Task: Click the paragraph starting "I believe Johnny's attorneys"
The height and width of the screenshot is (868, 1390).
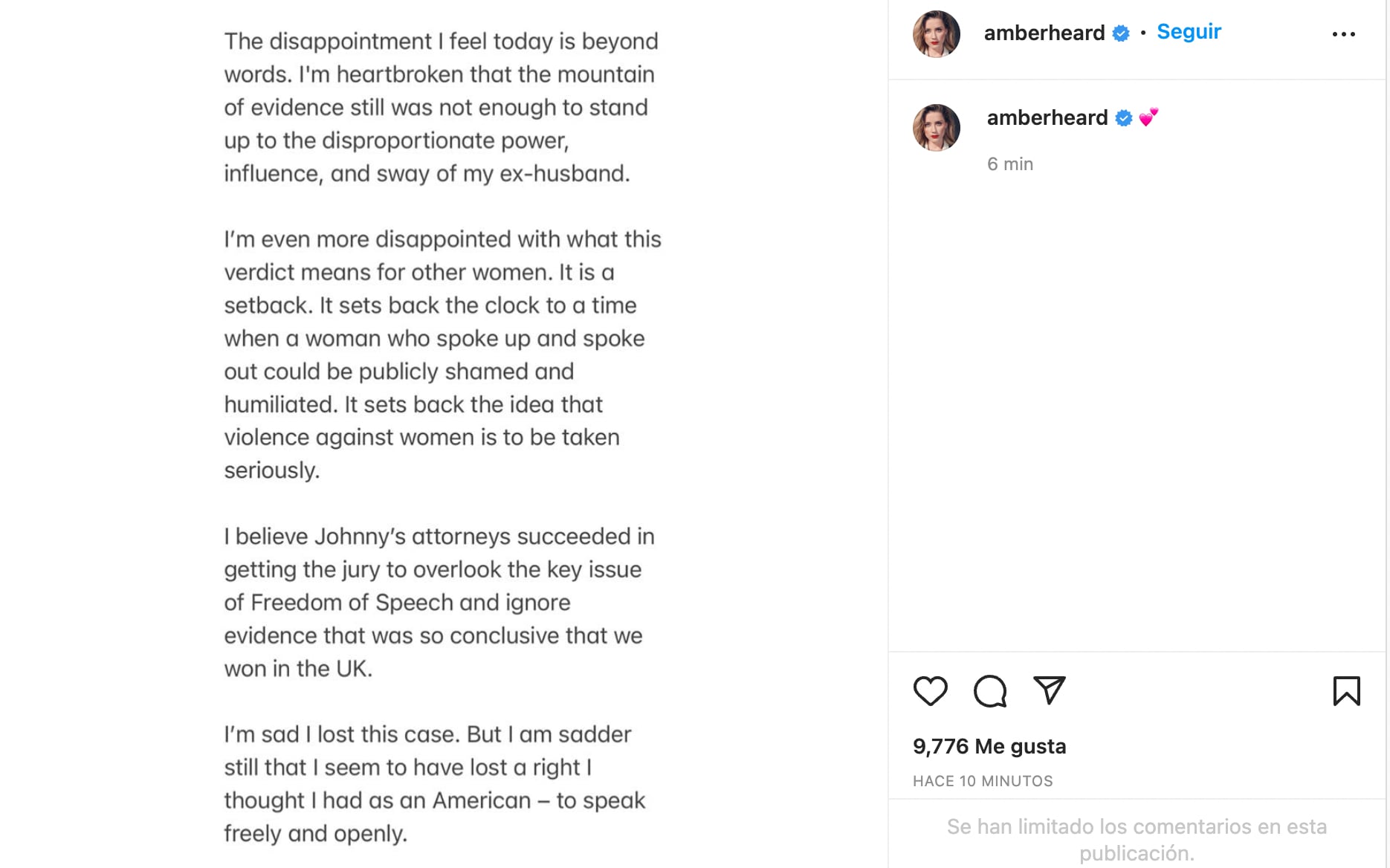Action: (x=439, y=602)
